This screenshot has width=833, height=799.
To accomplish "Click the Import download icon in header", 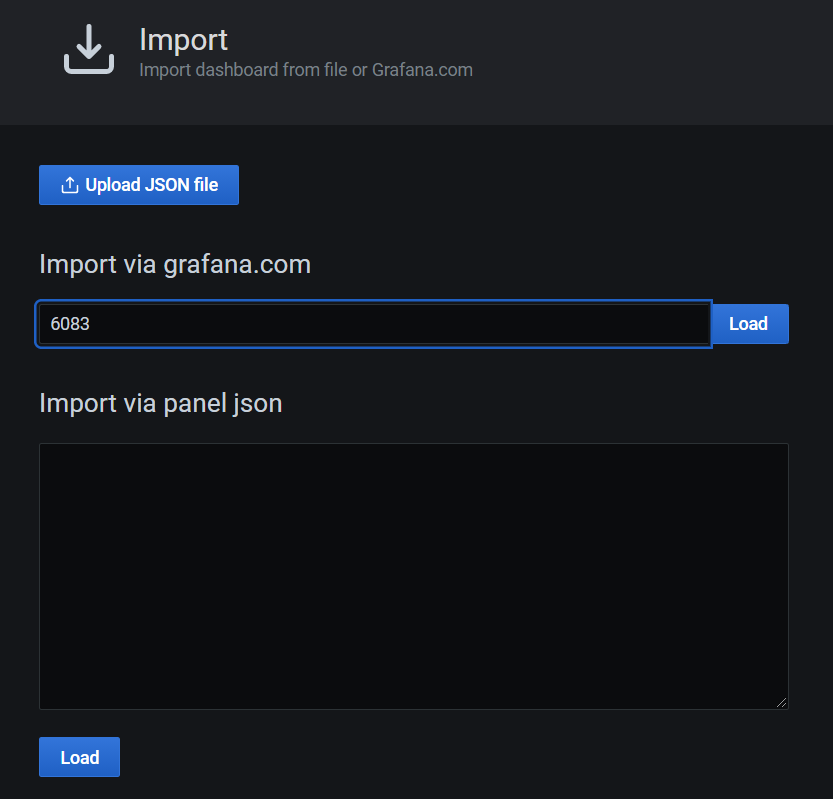I will (89, 49).
